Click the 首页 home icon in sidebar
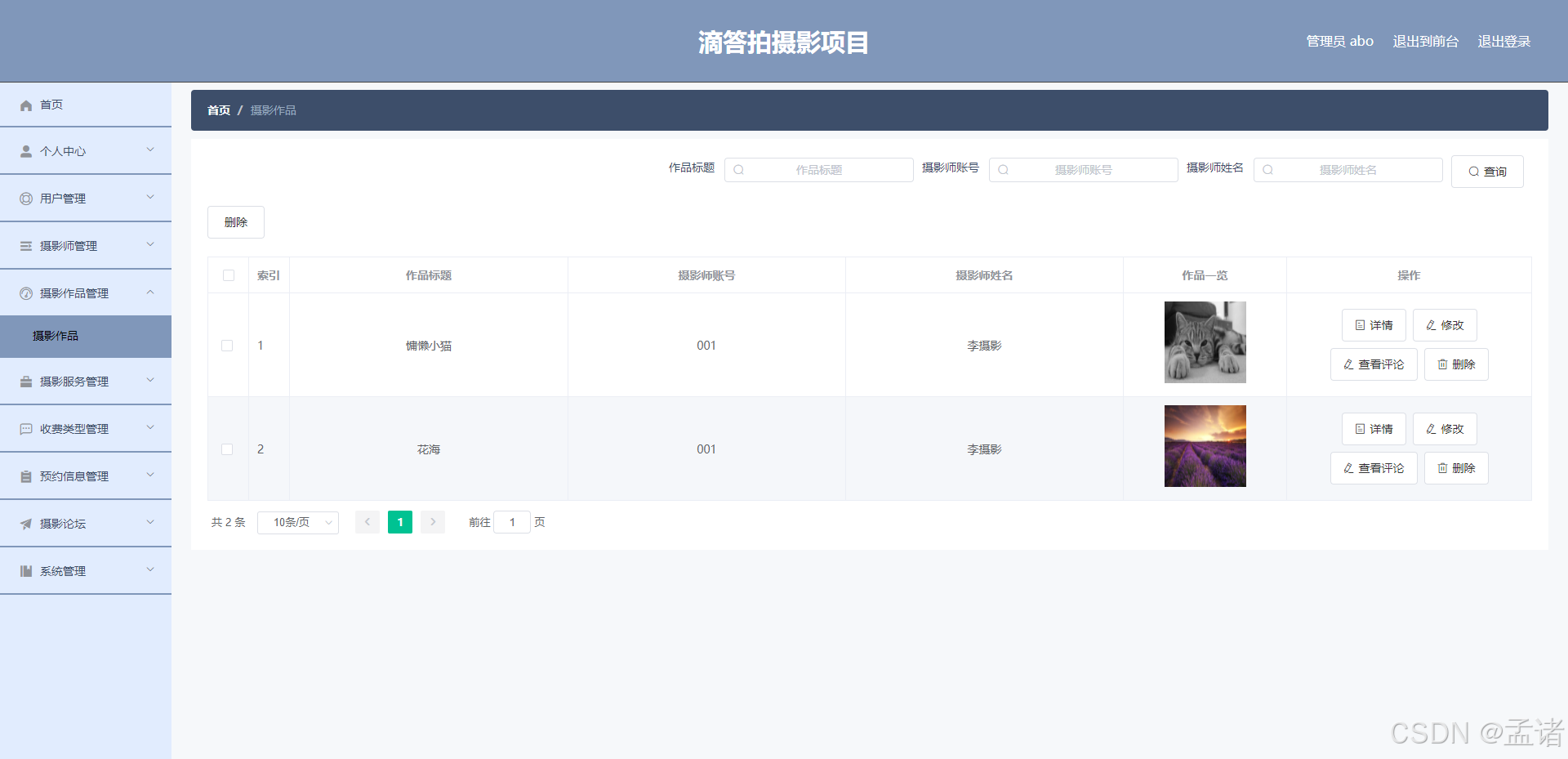Screen dimensions: 1568x759 26,105
